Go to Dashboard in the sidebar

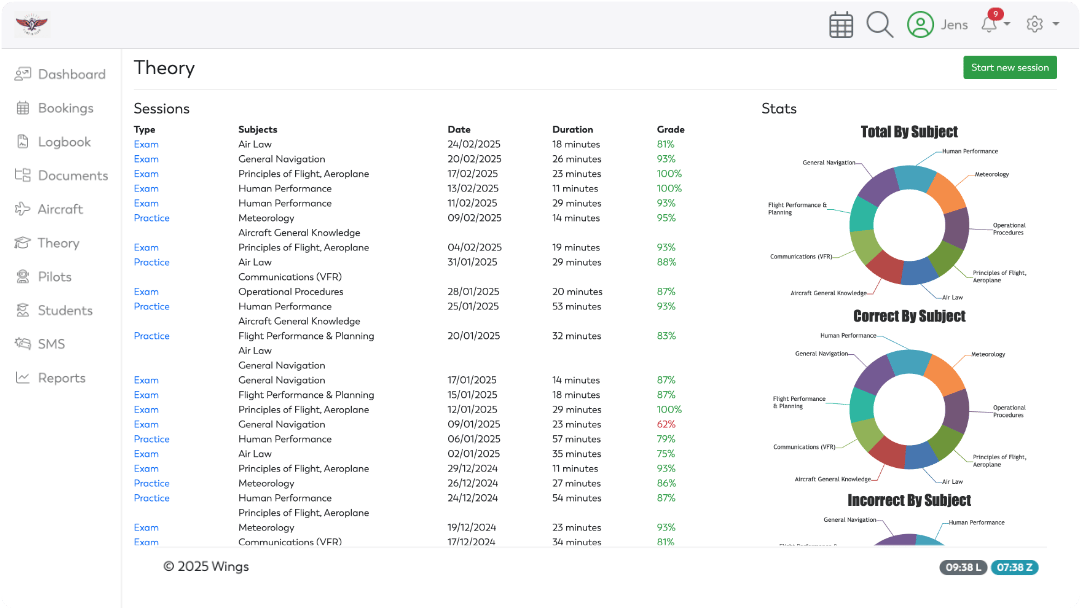click(71, 74)
